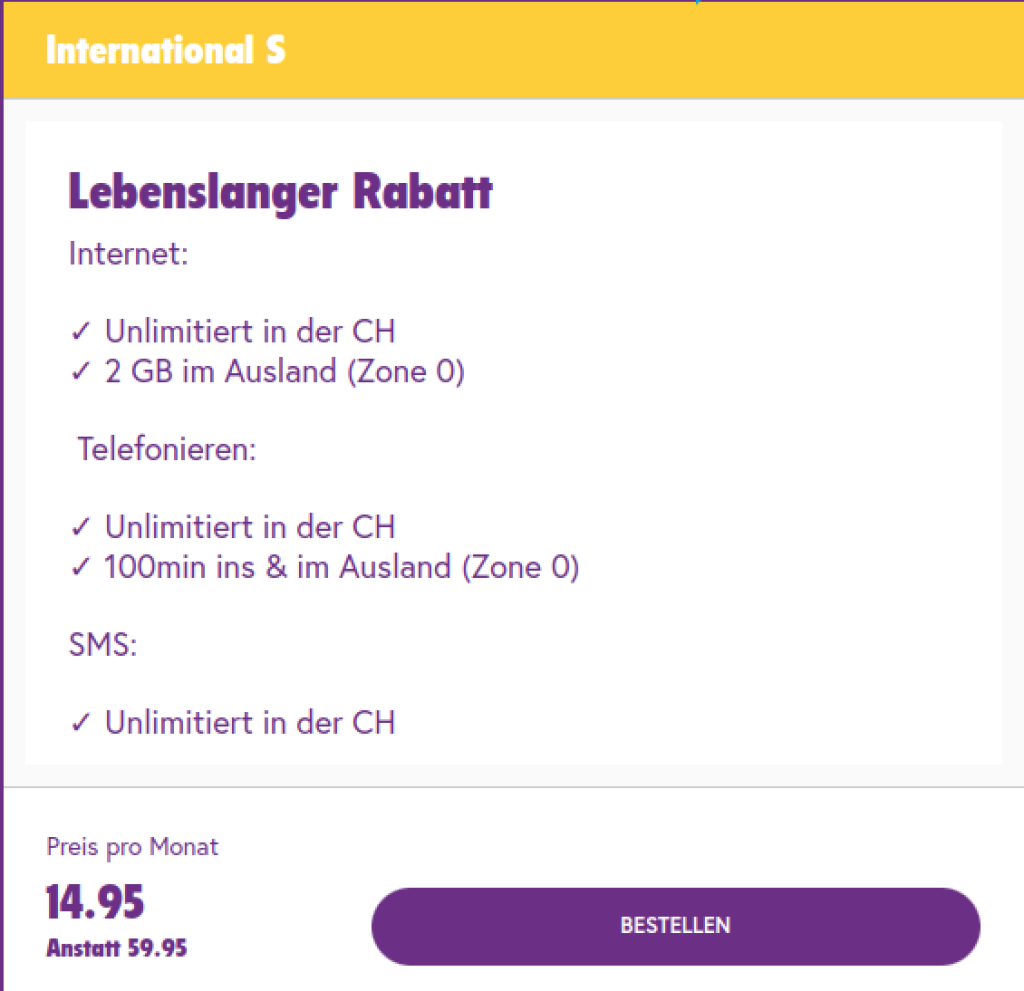Select the Internet: section label
The image size is (1024, 991).
[128, 254]
